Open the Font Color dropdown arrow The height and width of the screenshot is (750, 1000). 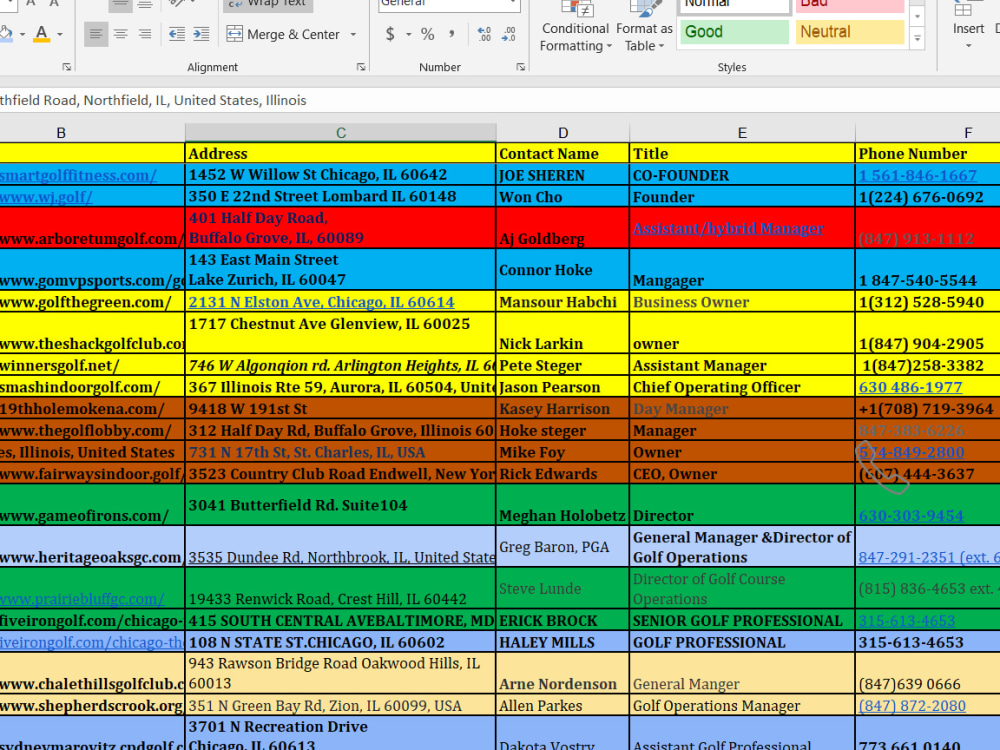(x=60, y=34)
